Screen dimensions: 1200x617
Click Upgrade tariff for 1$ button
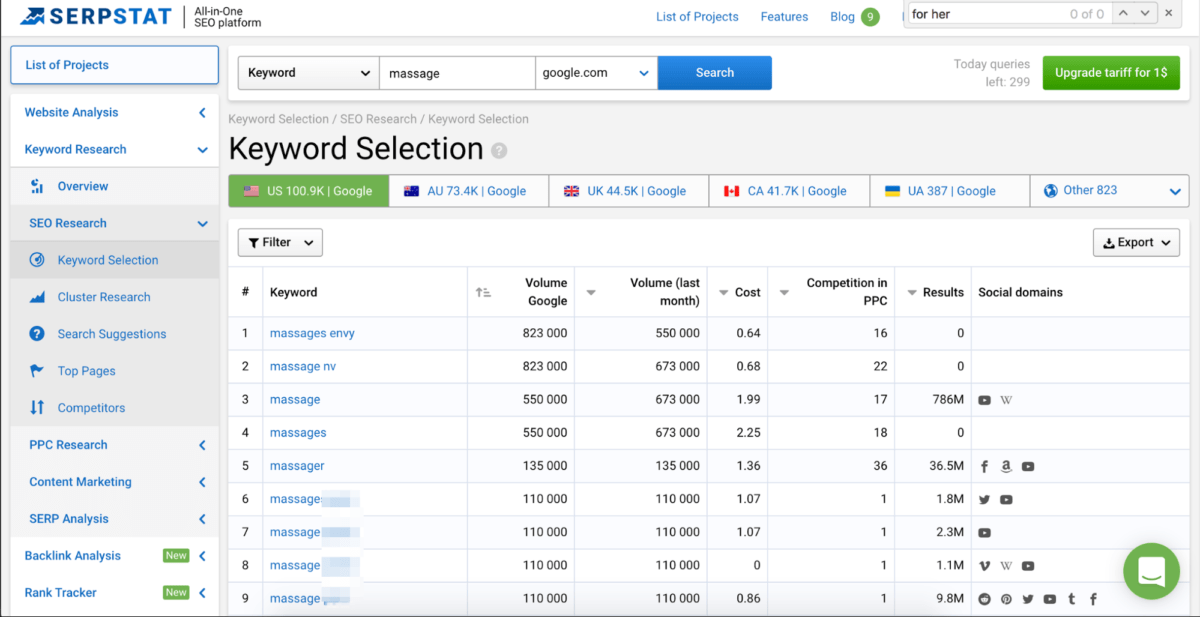1110,73
